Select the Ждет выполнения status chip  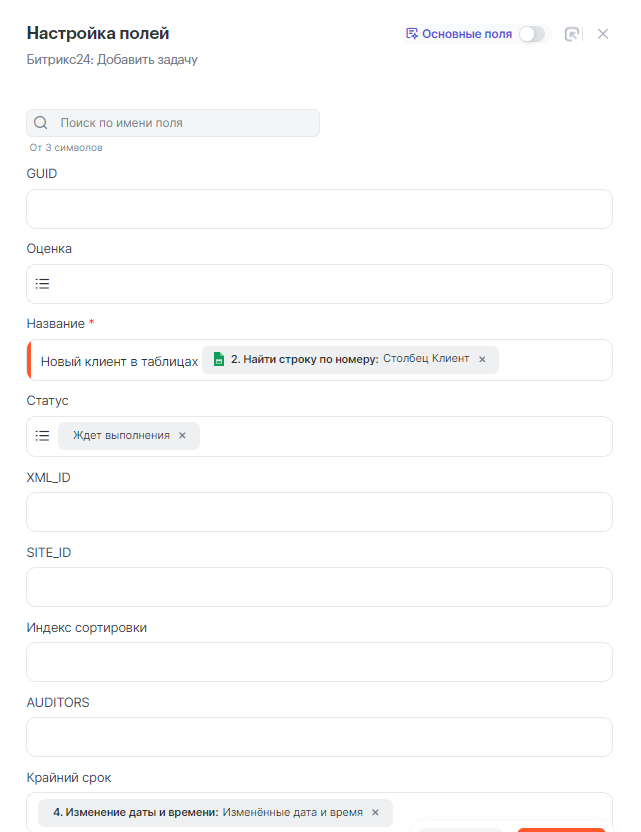pos(120,436)
